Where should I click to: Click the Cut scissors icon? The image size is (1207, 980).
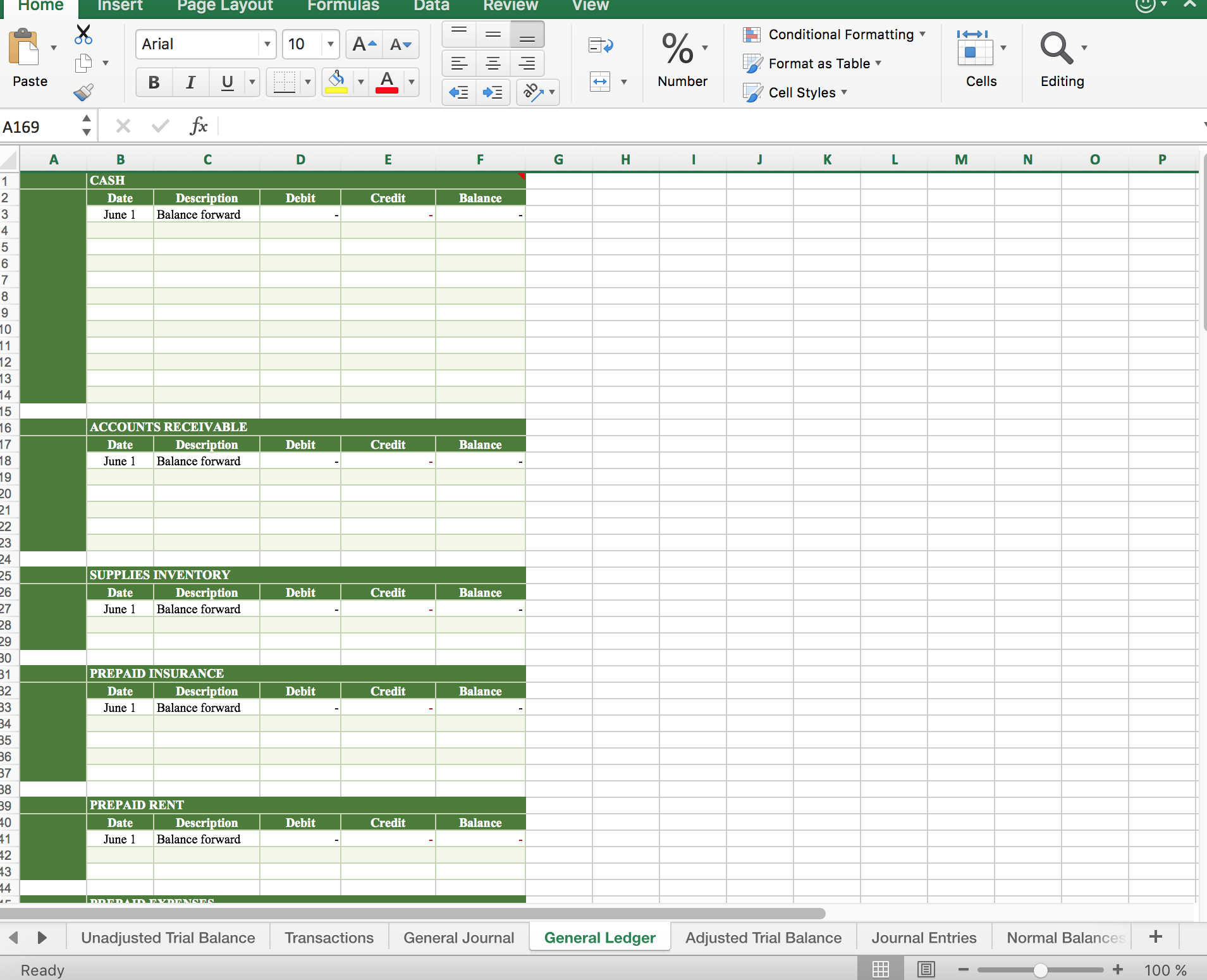83,34
